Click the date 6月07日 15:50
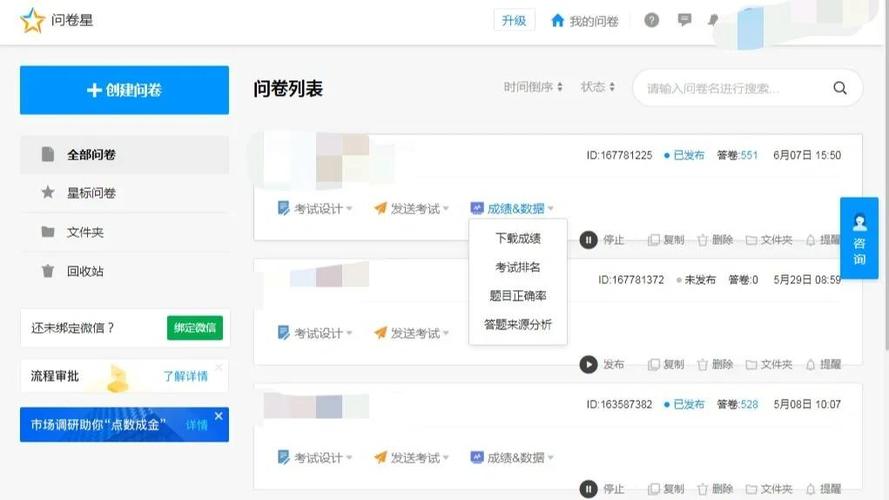This screenshot has height=500, width=889. 807,155
